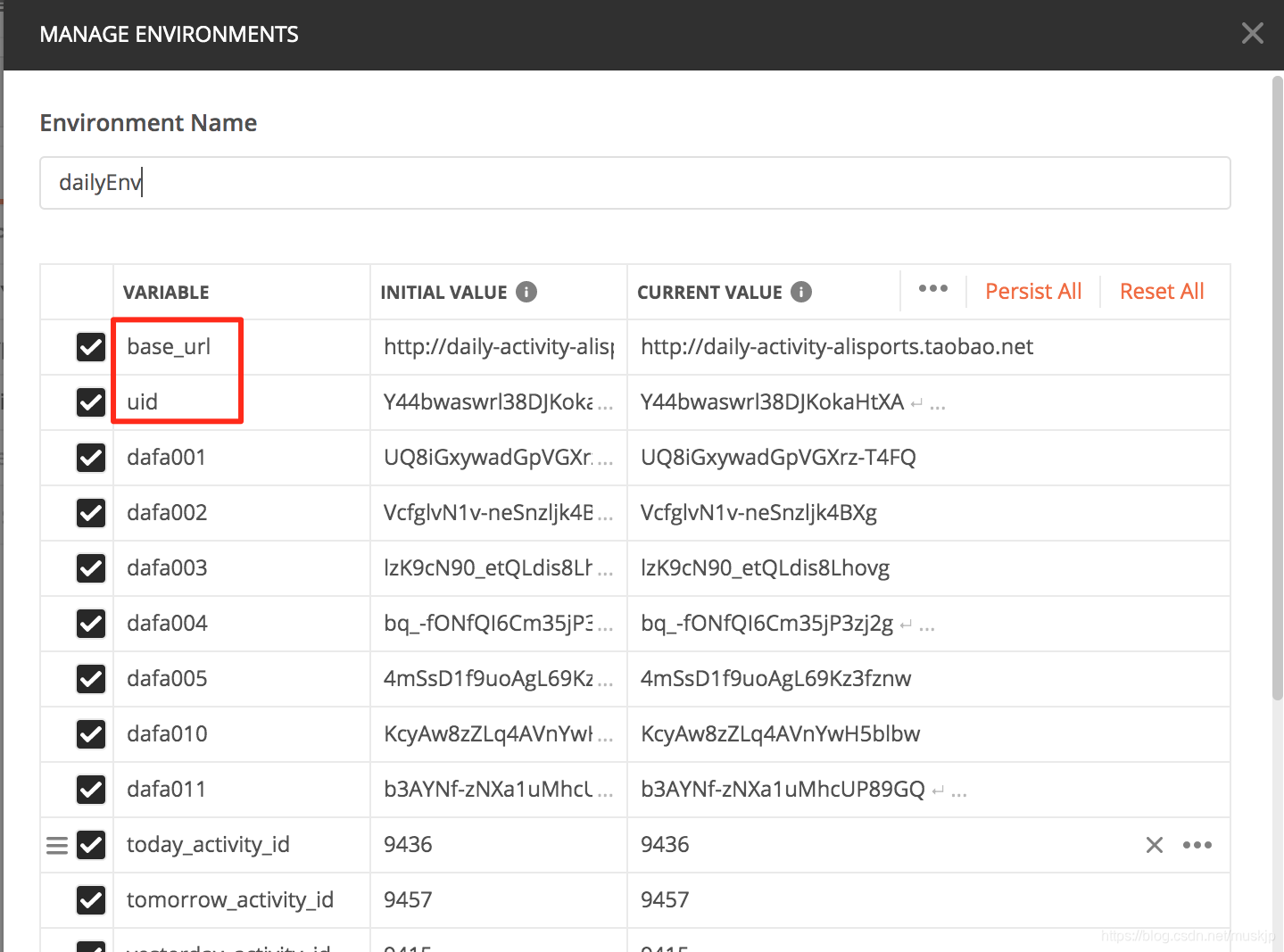Viewport: 1284px width, 952px height.
Task: Edit current value UQ8iGxywadGpVGXrz-T4FQ
Action: [x=778, y=458]
